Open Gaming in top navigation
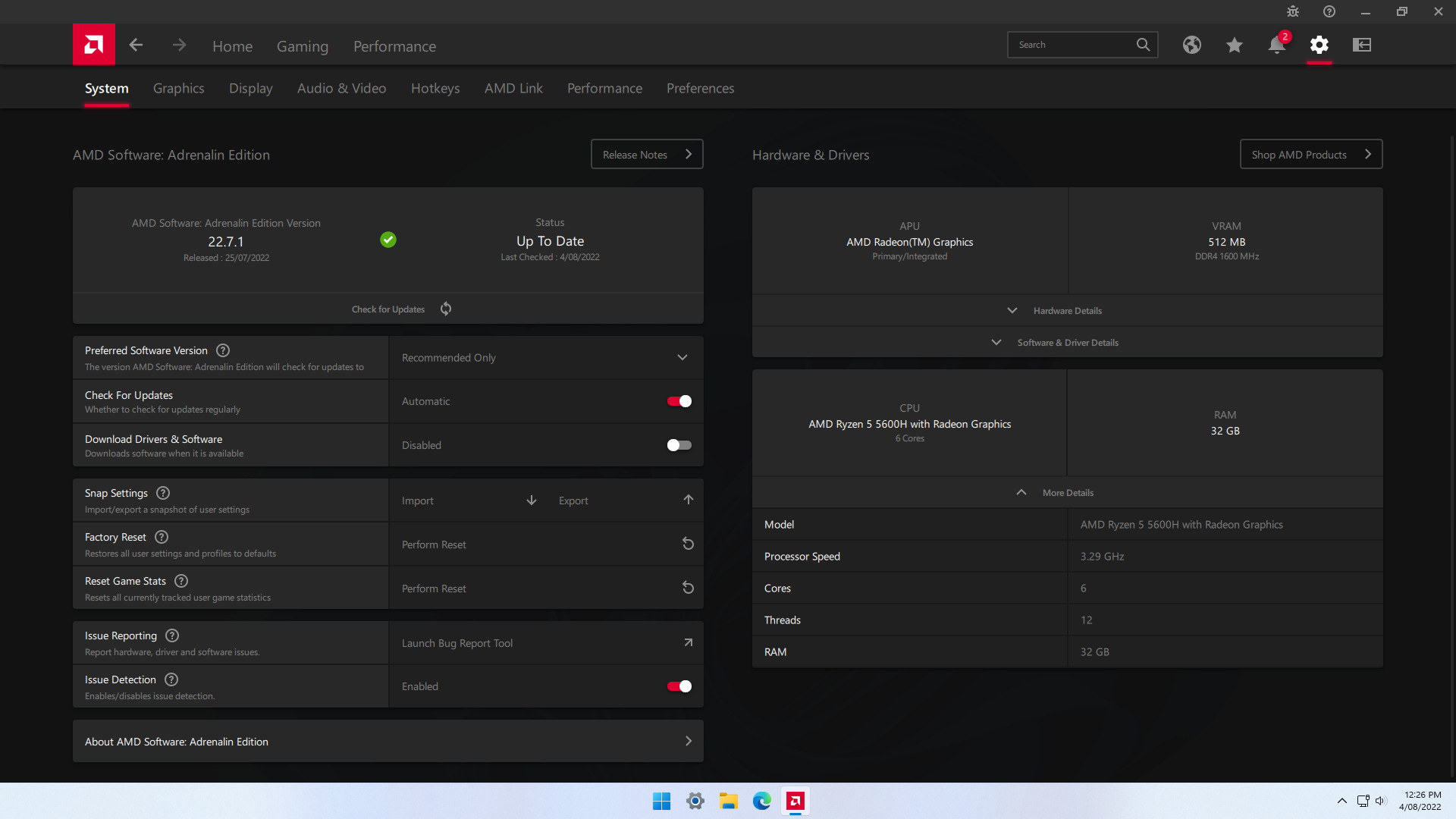This screenshot has height=819, width=1456. click(x=303, y=46)
